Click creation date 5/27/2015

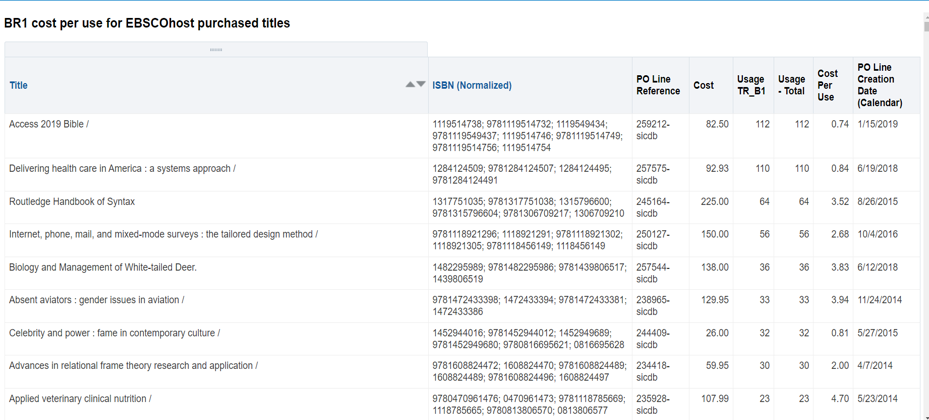click(x=878, y=334)
